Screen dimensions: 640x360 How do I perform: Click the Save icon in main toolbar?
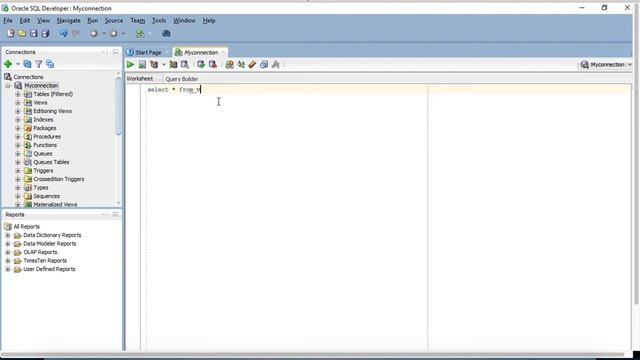33,33
